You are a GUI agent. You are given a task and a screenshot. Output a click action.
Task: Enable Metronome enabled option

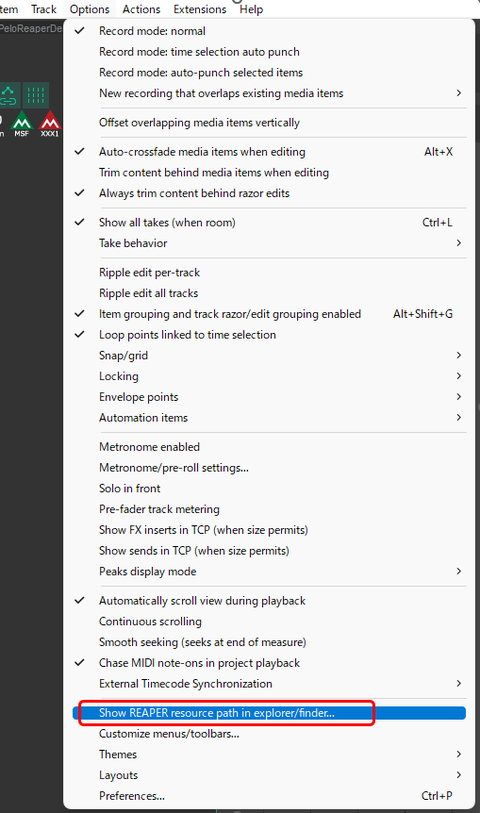269,447
